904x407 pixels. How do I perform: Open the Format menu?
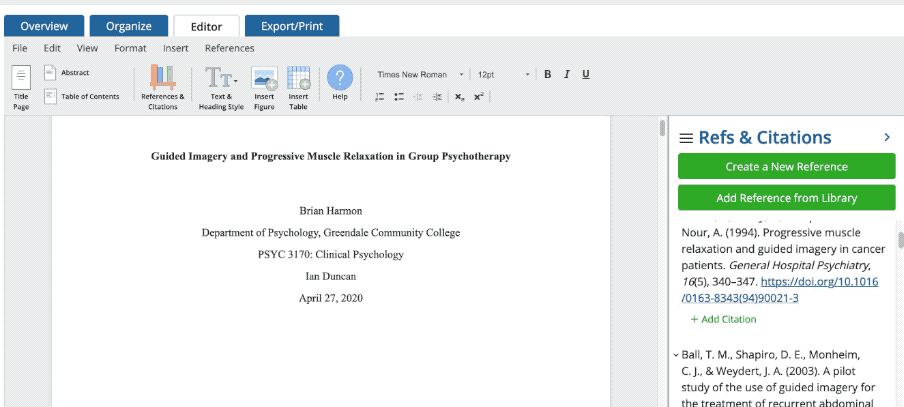[x=130, y=48]
